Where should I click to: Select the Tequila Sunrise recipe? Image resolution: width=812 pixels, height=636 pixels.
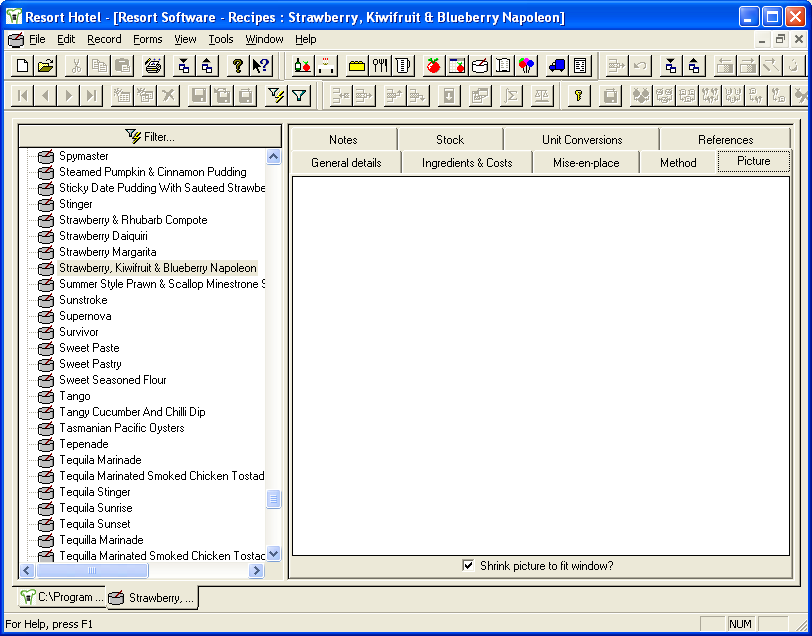(96, 508)
